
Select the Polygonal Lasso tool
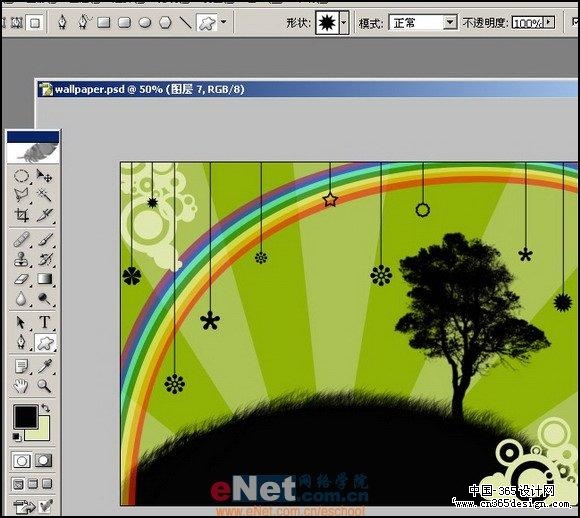tap(21, 195)
